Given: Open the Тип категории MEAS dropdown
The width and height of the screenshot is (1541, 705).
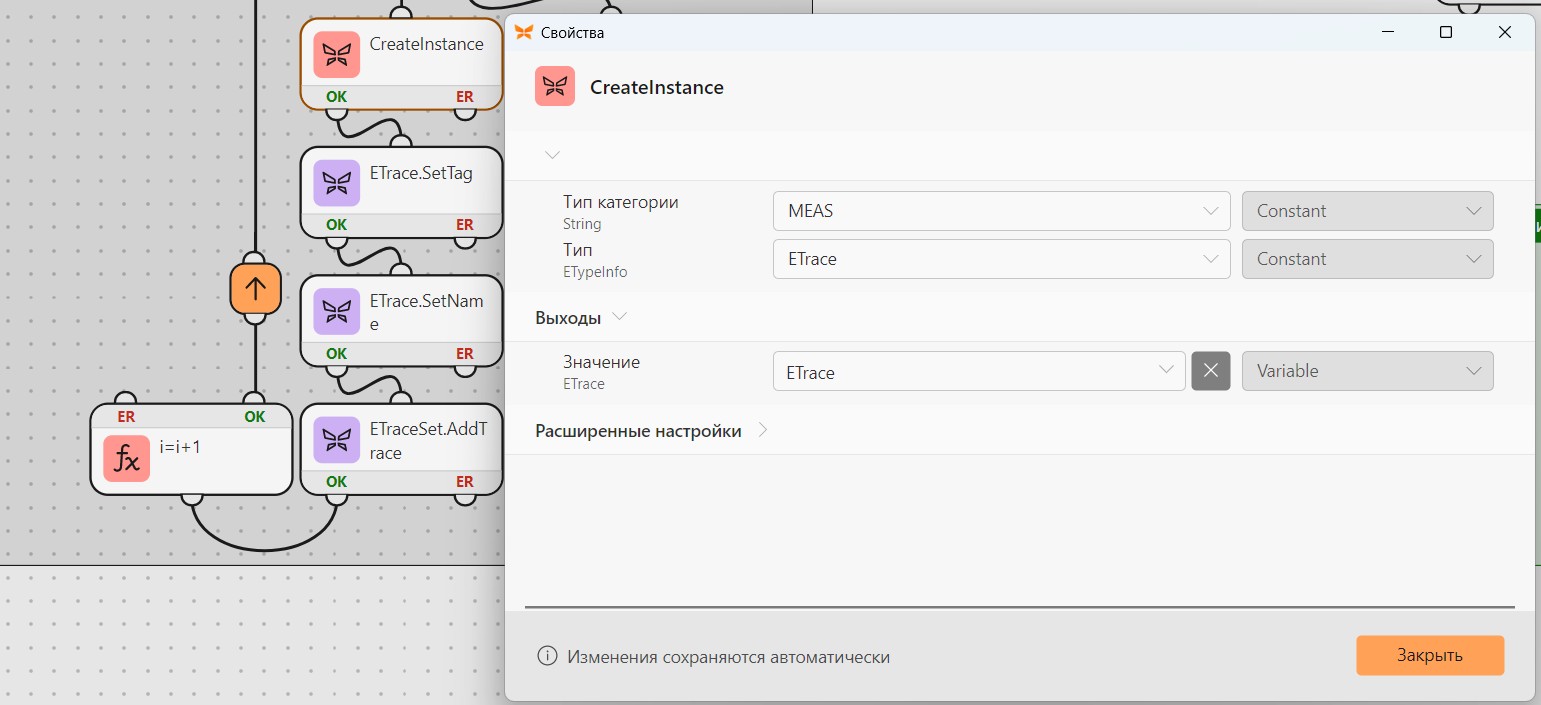Looking at the screenshot, I should tap(1001, 211).
